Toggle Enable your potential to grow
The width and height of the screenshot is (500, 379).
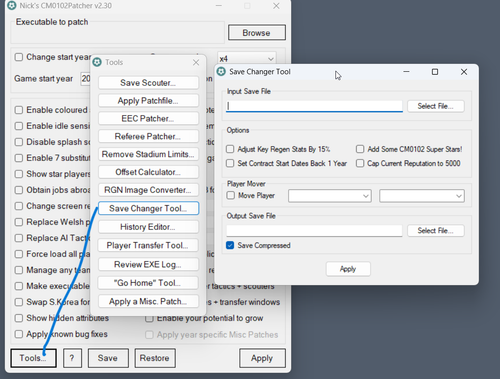click(x=149, y=318)
